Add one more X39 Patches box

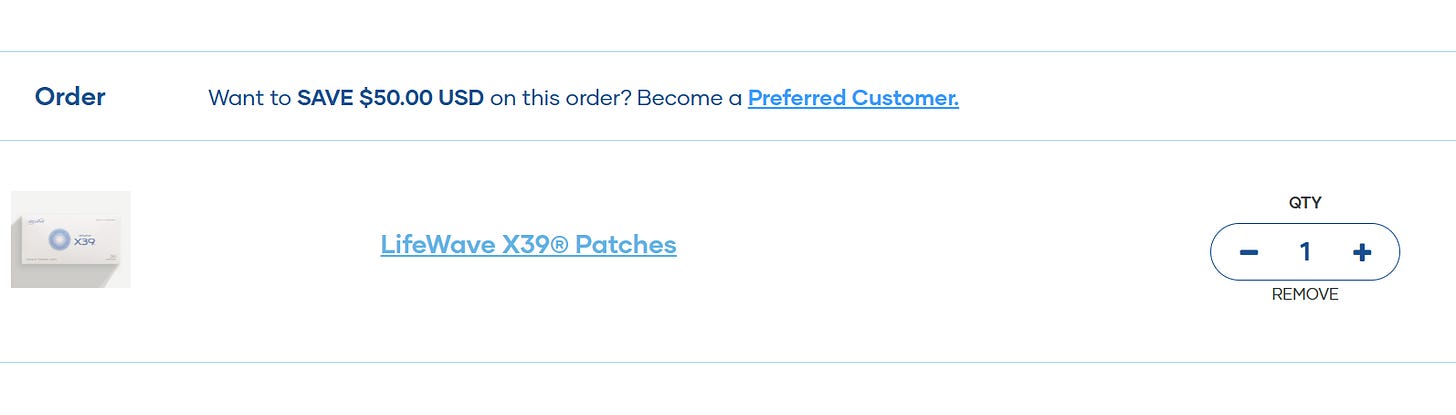(1361, 252)
